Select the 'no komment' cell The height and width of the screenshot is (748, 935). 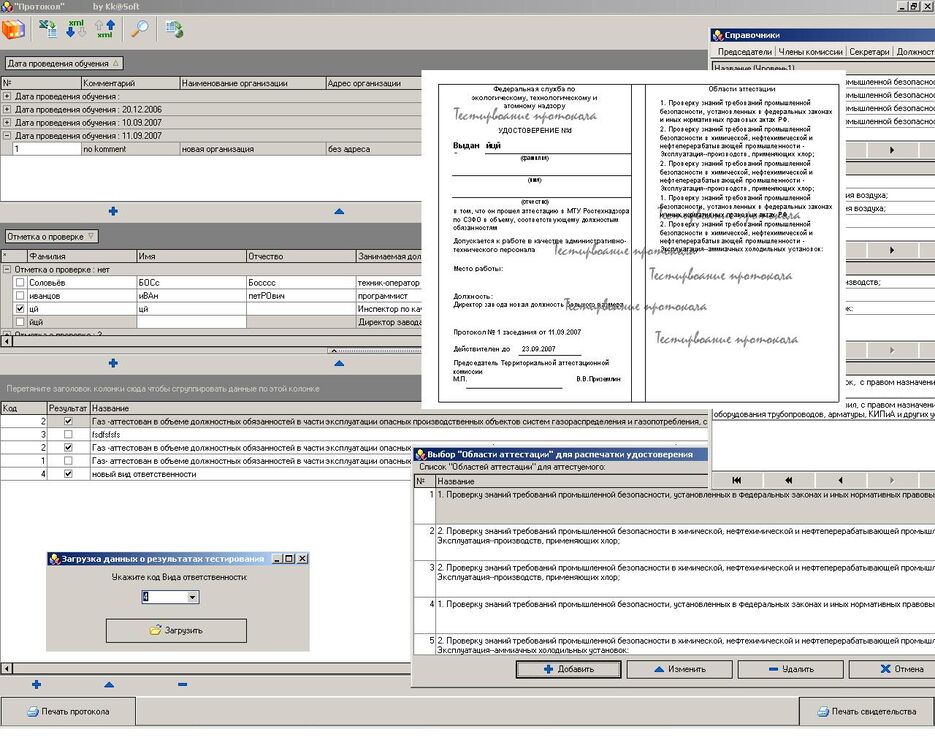[131, 149]
